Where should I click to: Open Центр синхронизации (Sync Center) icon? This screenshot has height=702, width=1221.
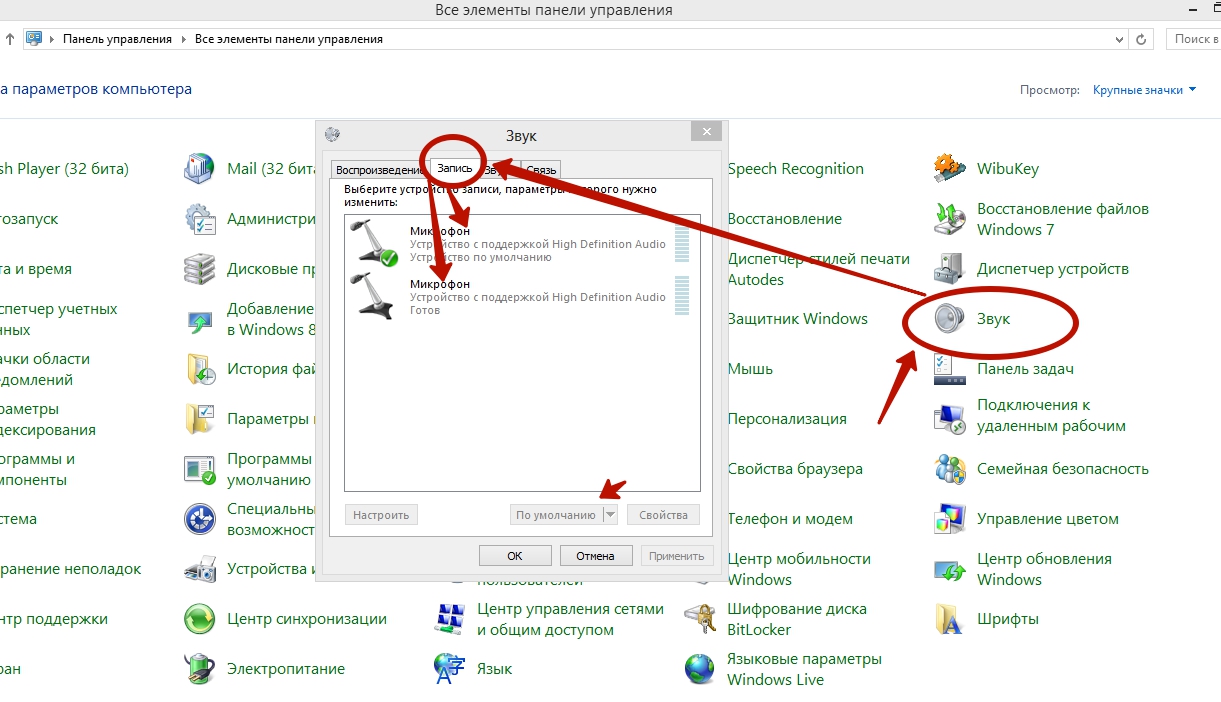point(200,619)
